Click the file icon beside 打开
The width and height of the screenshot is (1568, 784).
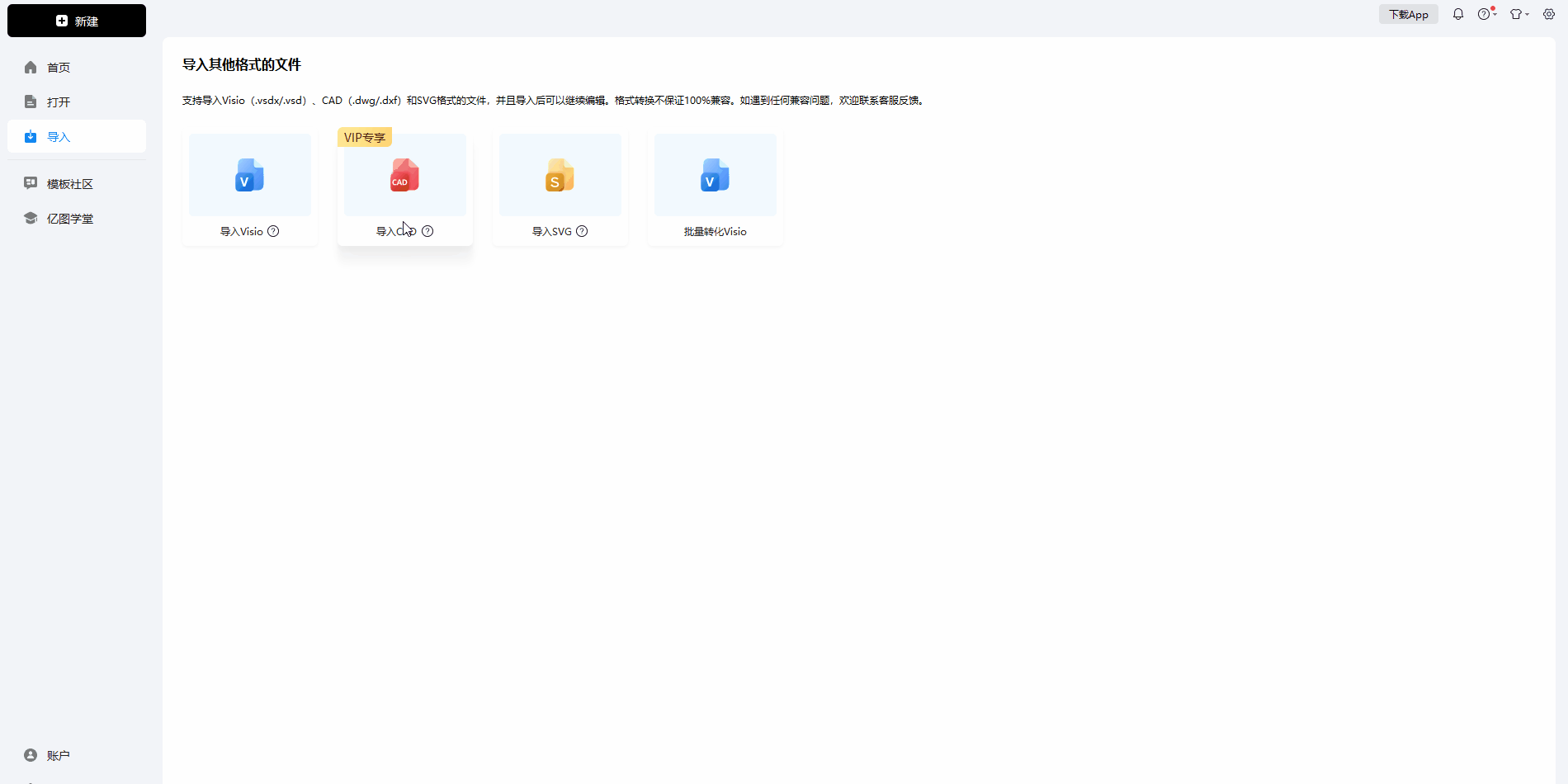click(x=31, y=102)
